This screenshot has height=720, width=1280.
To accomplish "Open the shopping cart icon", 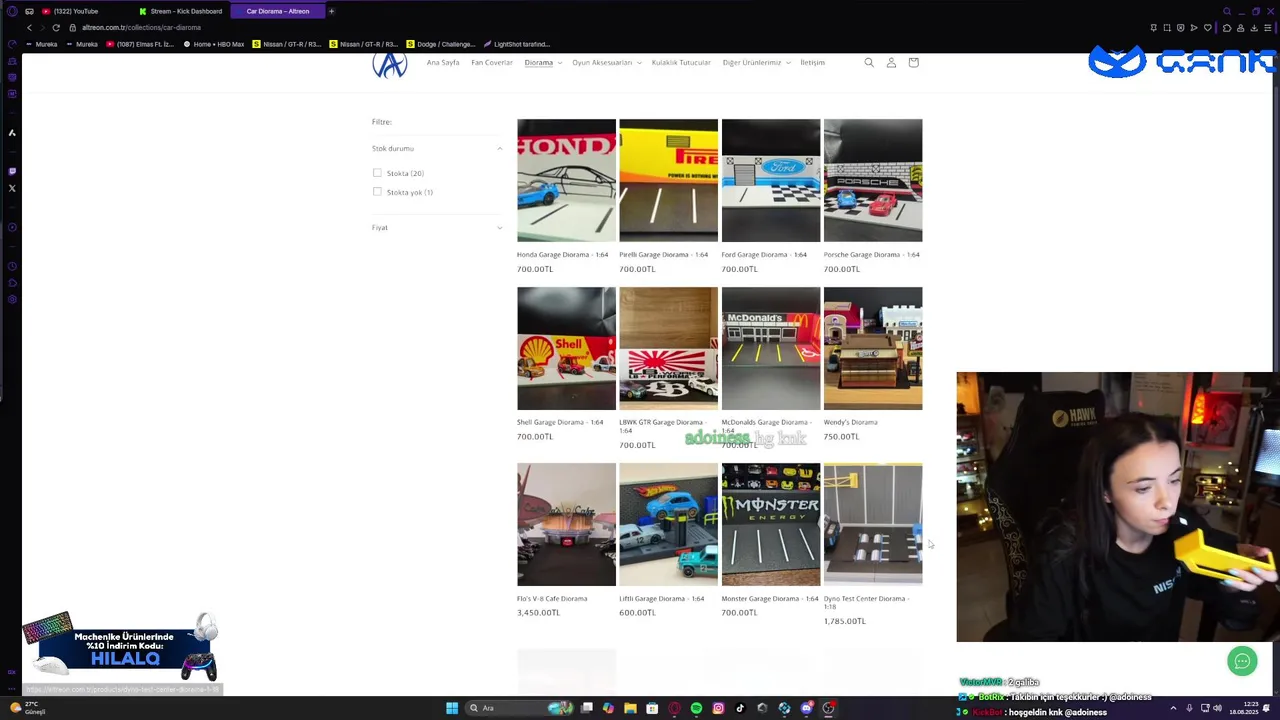I will pyautogui.click(x=913, y=63).
